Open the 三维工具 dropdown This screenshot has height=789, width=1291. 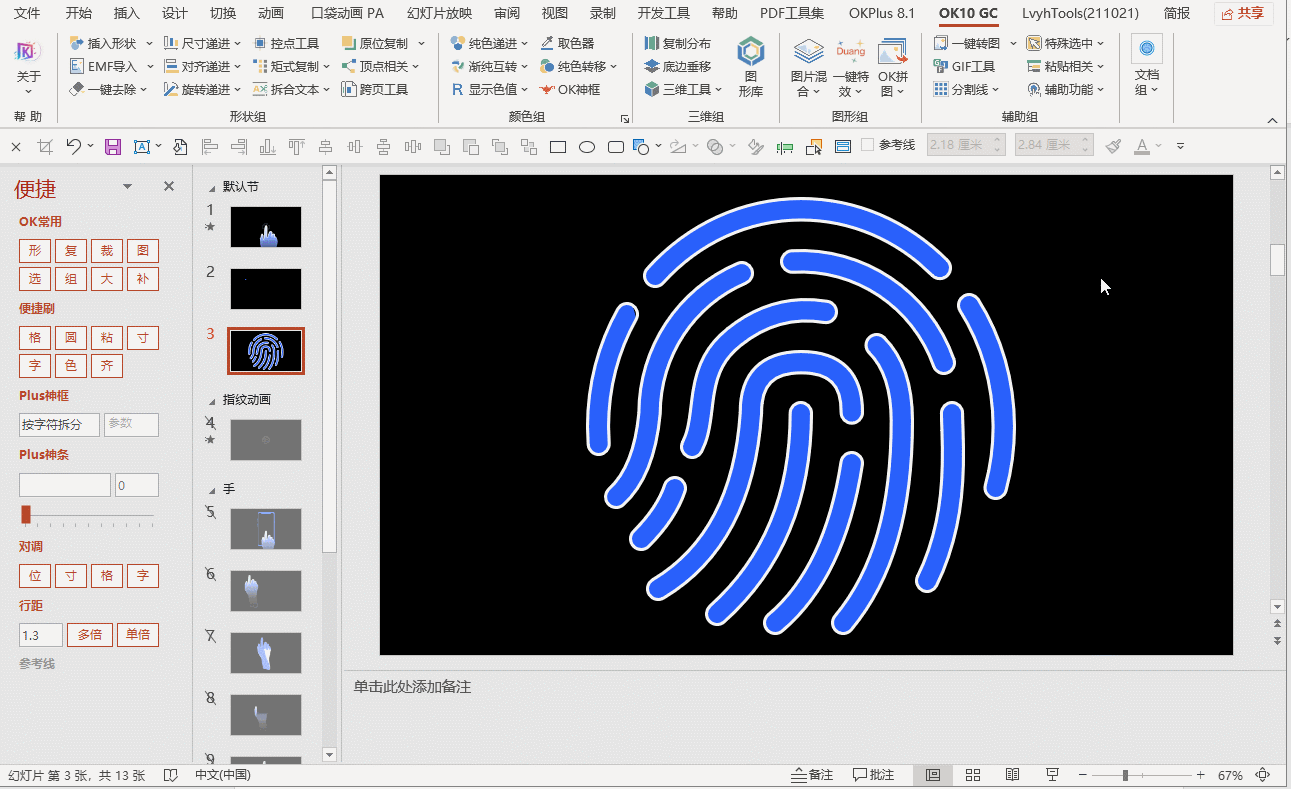pos(719,90)
